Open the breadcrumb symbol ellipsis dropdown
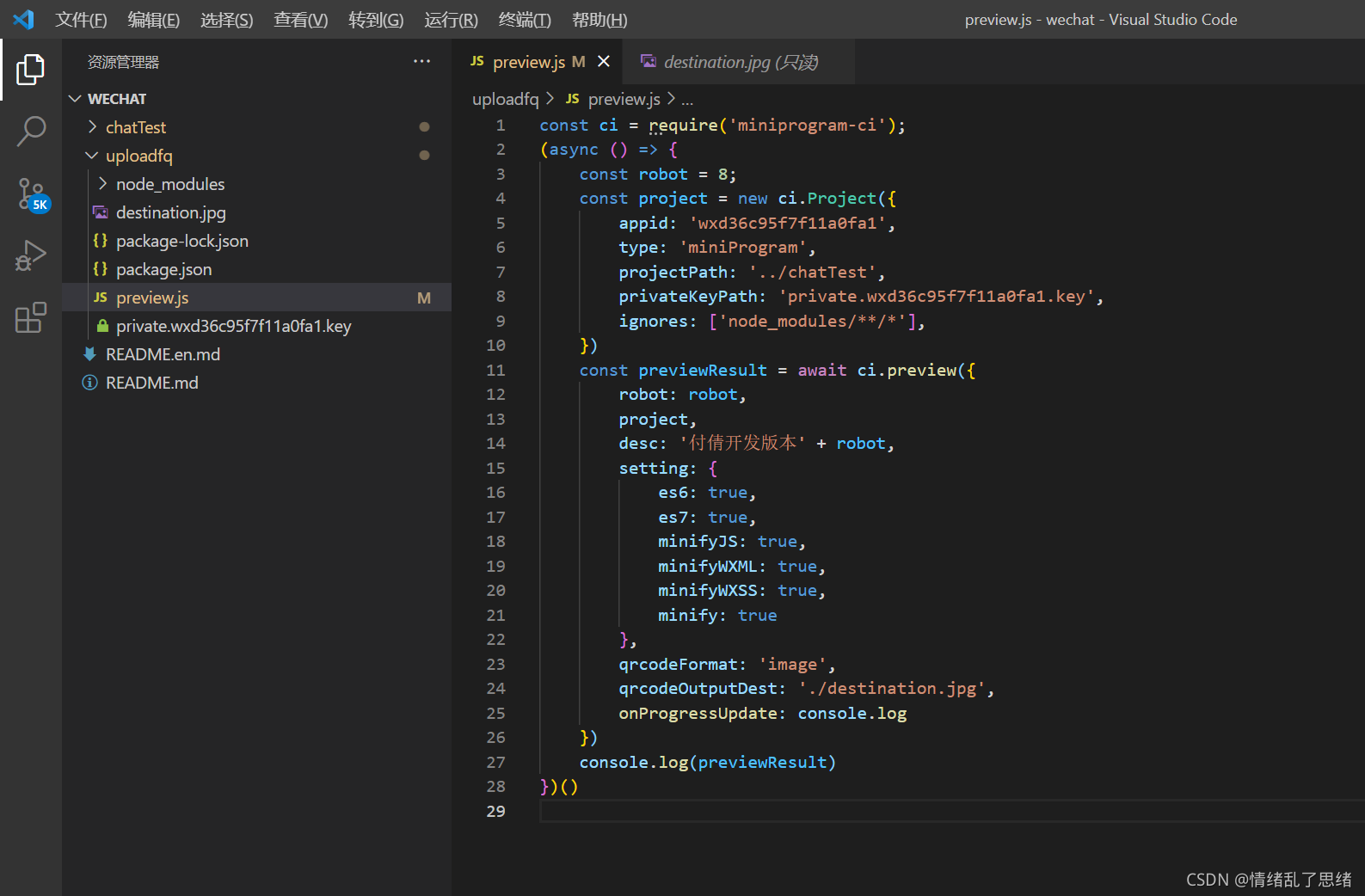The width and height of the screenshot is (1365, 896). (687, 100)
